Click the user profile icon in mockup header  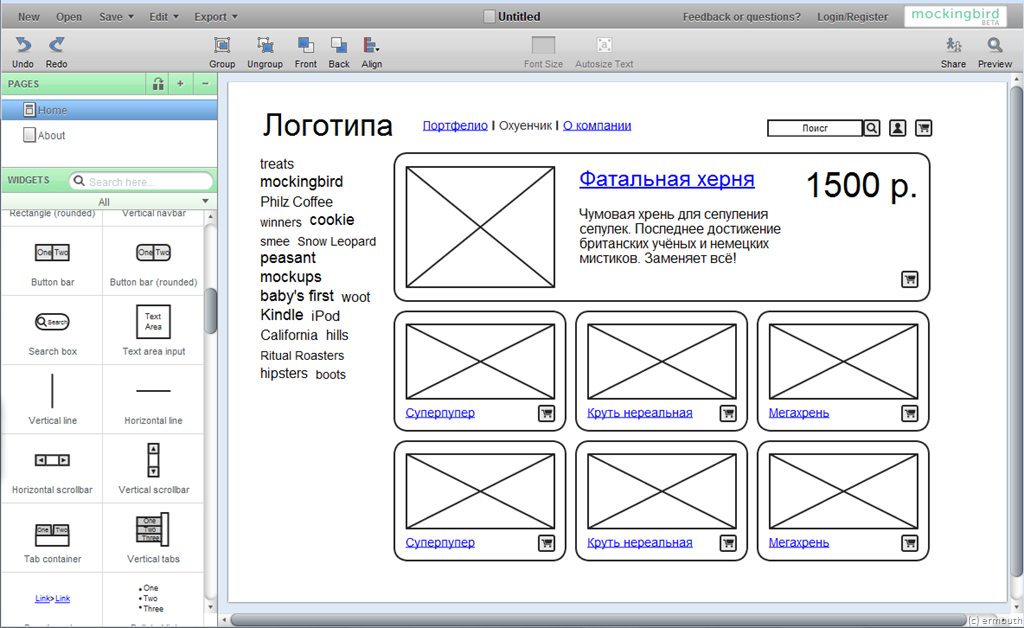tap(898, 128)
